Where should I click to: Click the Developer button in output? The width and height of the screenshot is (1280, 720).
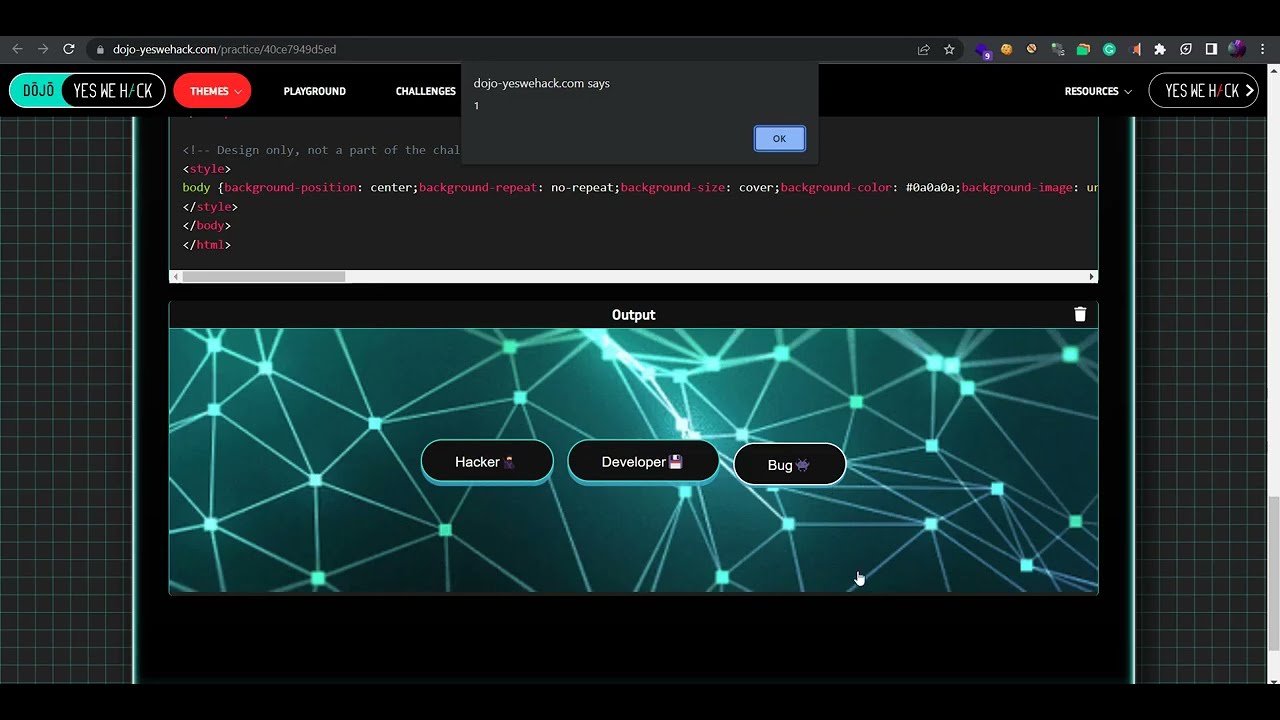[x=643, y=462]
